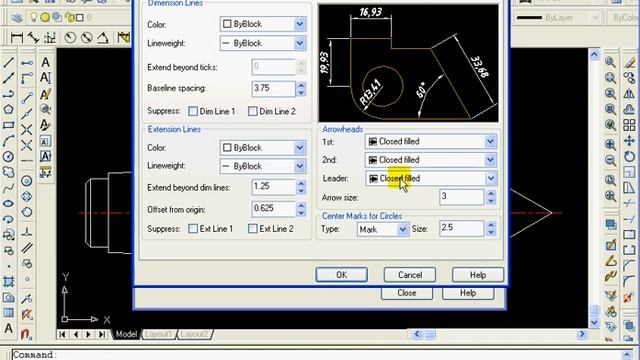This screenshot has height=360, width=640.
Task: Click Help in the background dialog
Action: 468,293
